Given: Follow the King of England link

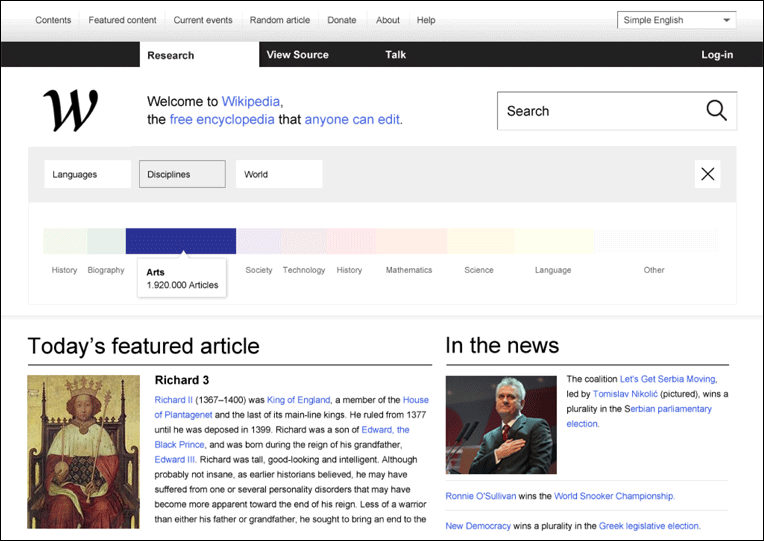Looking at the screenshot, I should pyautogui.click(x=298, y=400).
